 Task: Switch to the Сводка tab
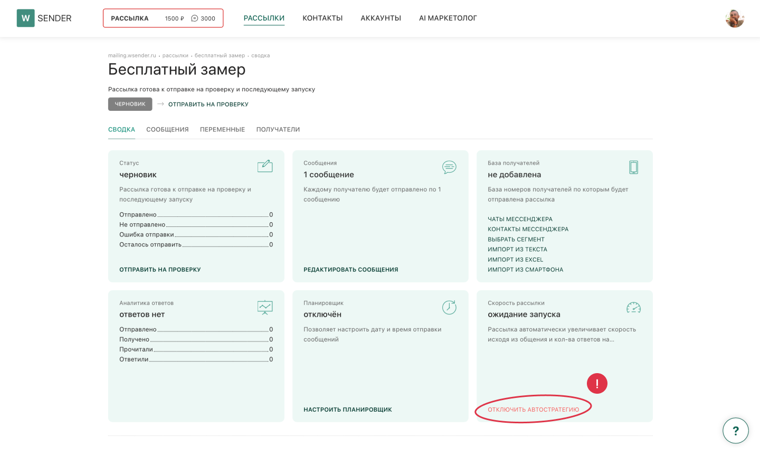coord(121,129)
